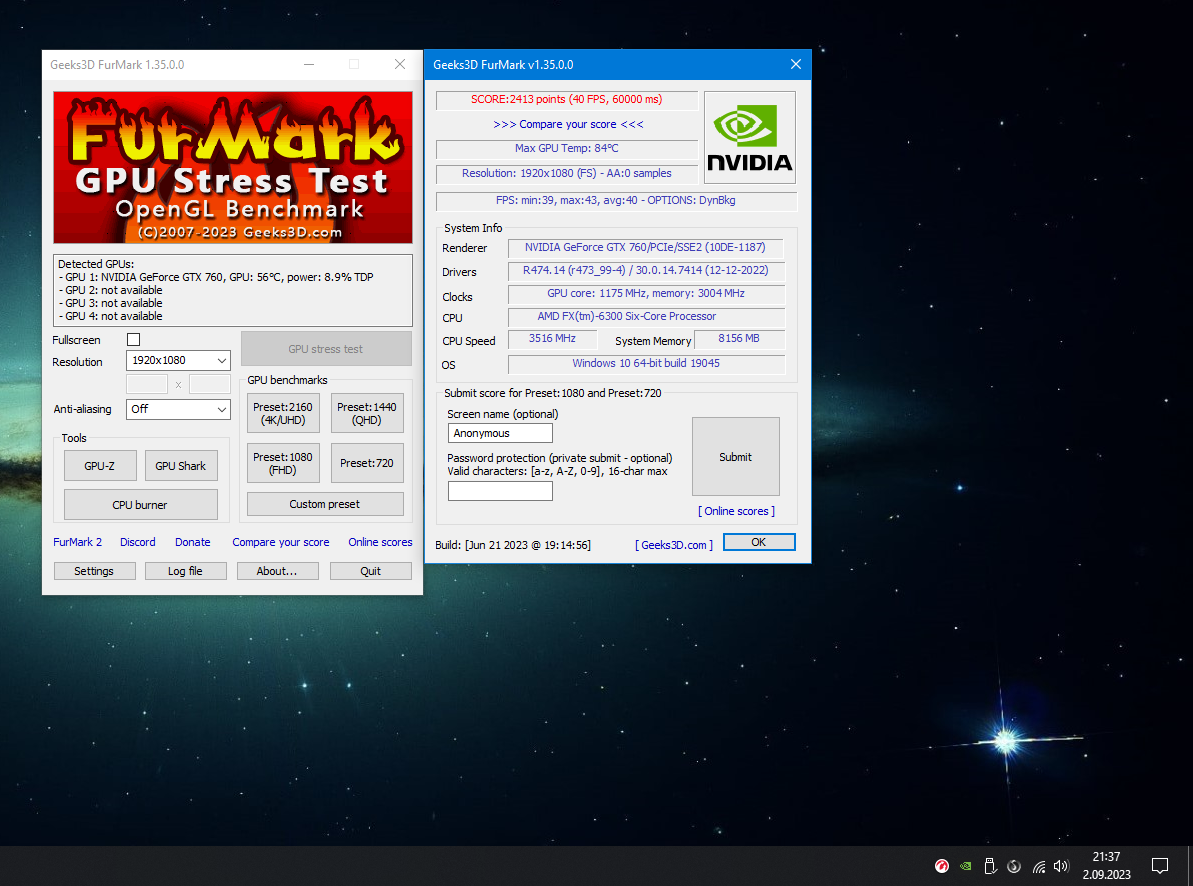Close the FurMark v1.35.0.0 score dialog
Screen dimensions: 1193x886
(796, 65)
